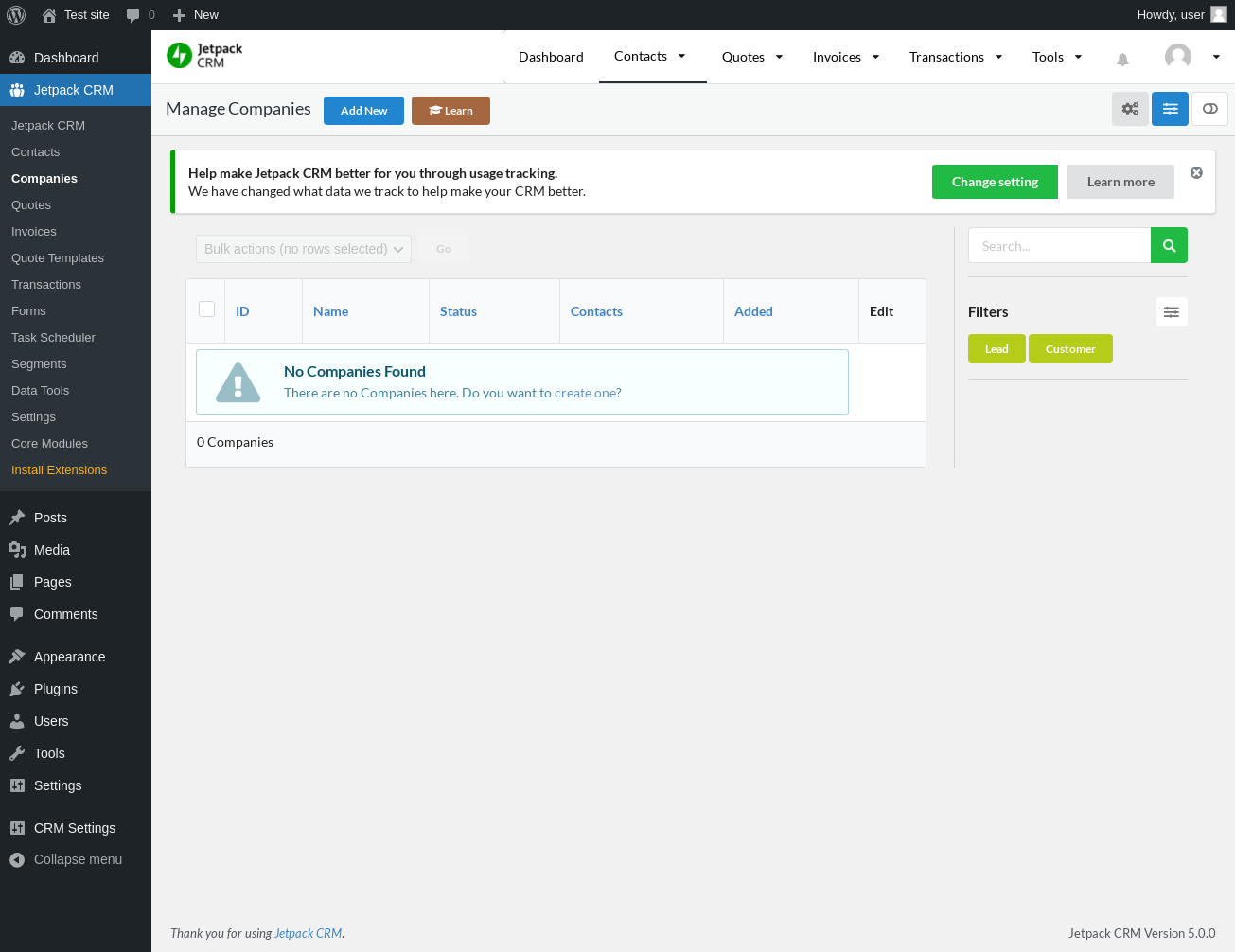Click the brown Learn button
The height and width of the screenshot is (952, 1235).
click(x=450, y=111)
